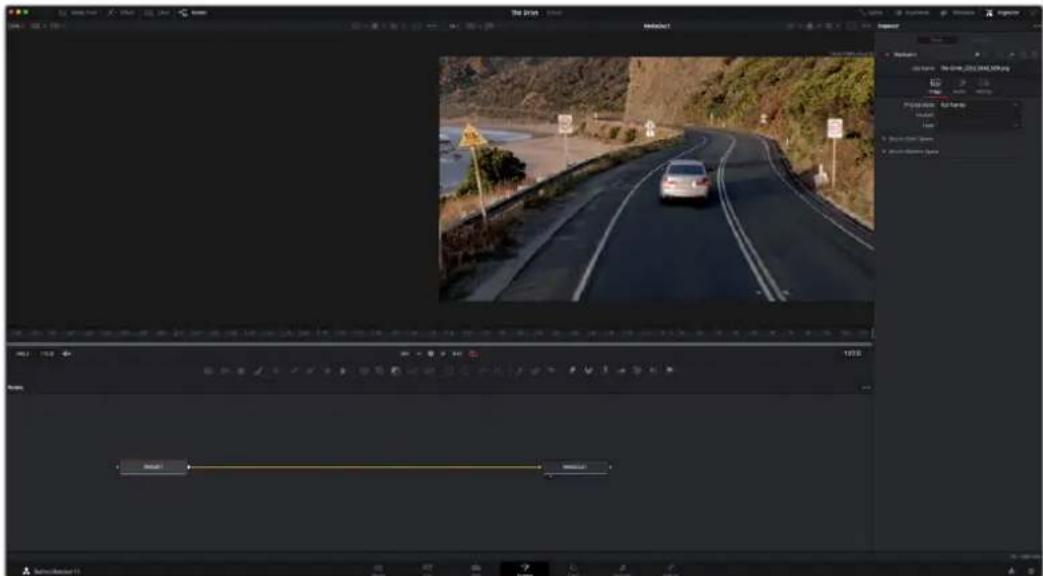Open the Deliver page
This screenshot has height=576, width=1043.
670,569
